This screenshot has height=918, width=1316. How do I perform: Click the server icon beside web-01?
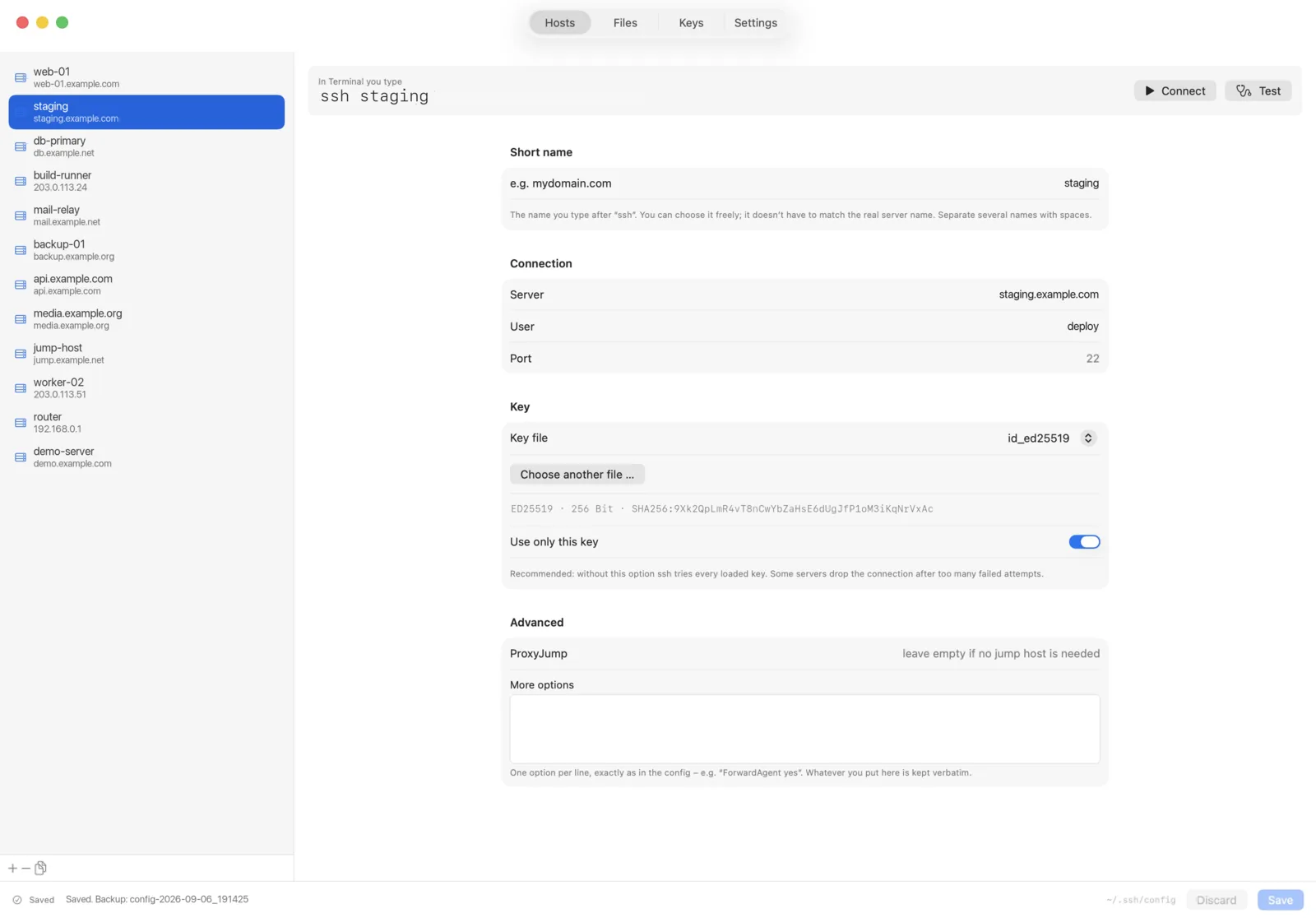(21, 77)
